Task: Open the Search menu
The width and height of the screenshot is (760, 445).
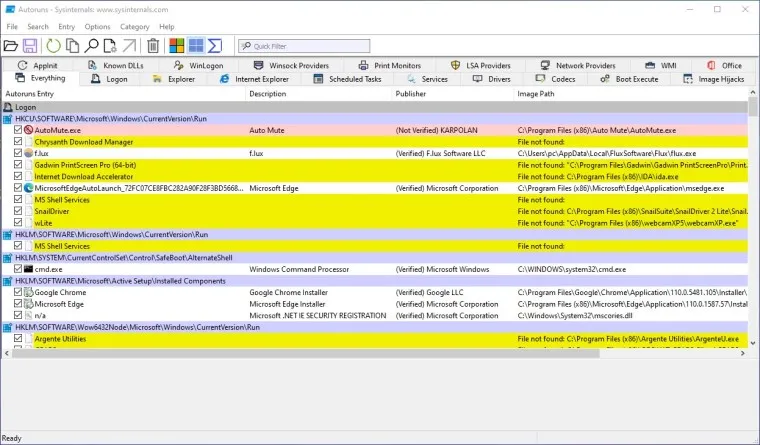Action: click(38, 27)
